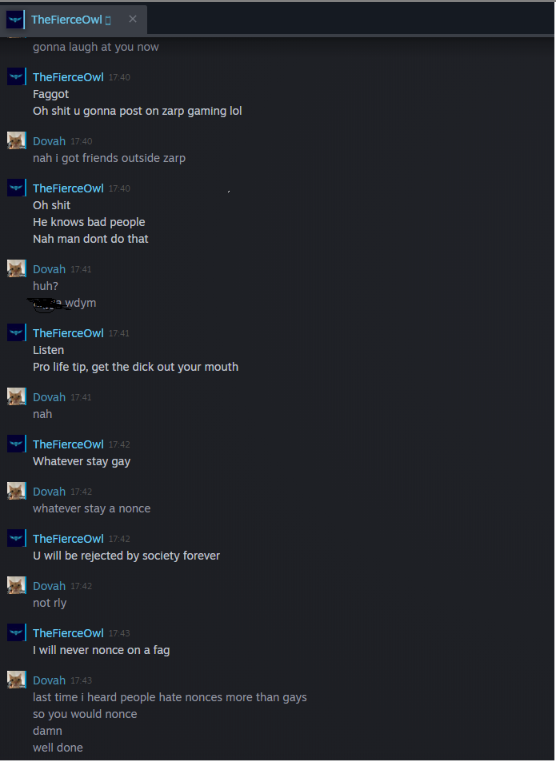This screenshot has height=762, width=556.
Task: Click Dovah's avatar beside the lone 'nah' message
Action: (16, 396)
